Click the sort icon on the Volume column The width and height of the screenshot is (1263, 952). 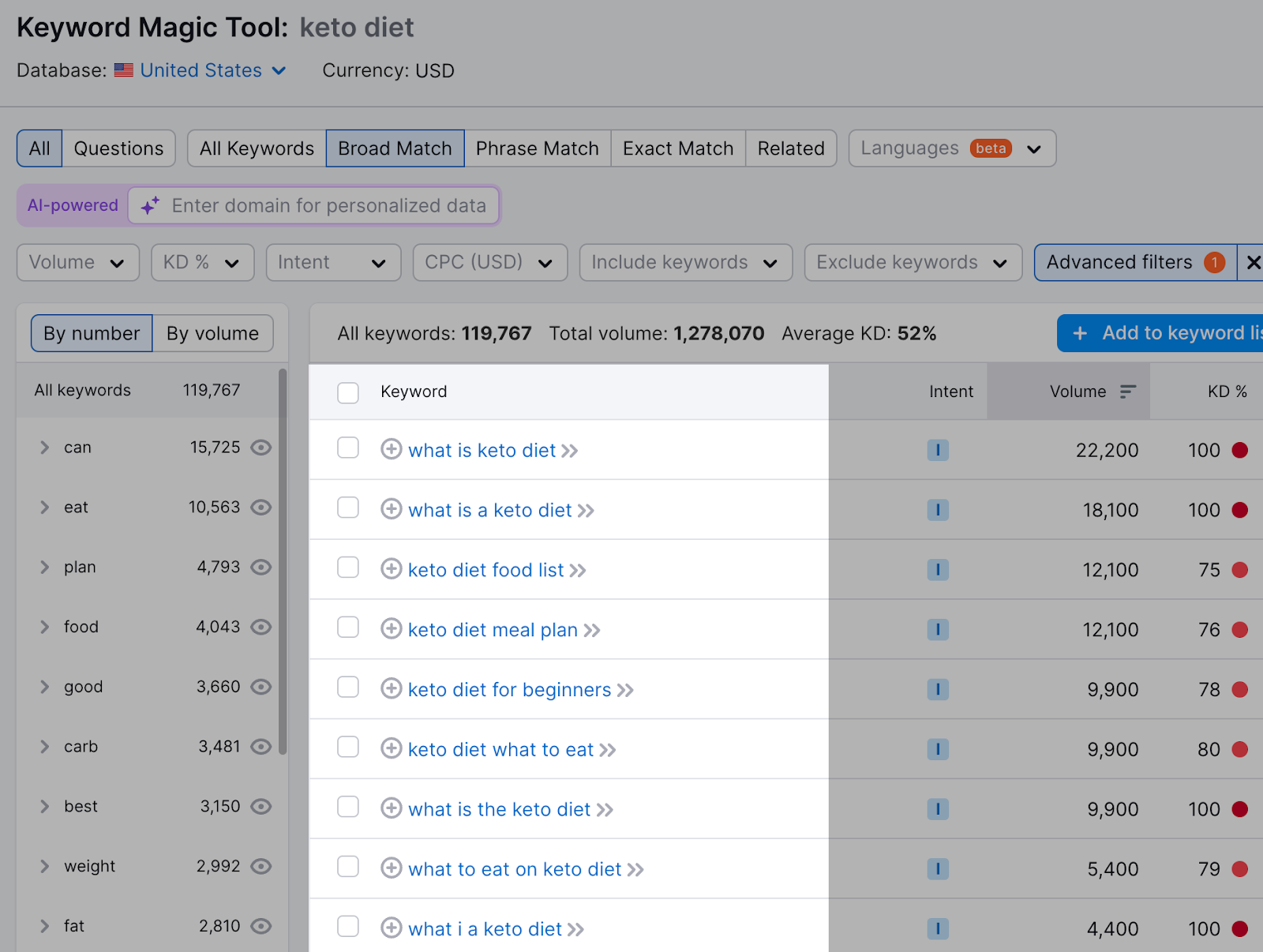[x=1128, y=391]
